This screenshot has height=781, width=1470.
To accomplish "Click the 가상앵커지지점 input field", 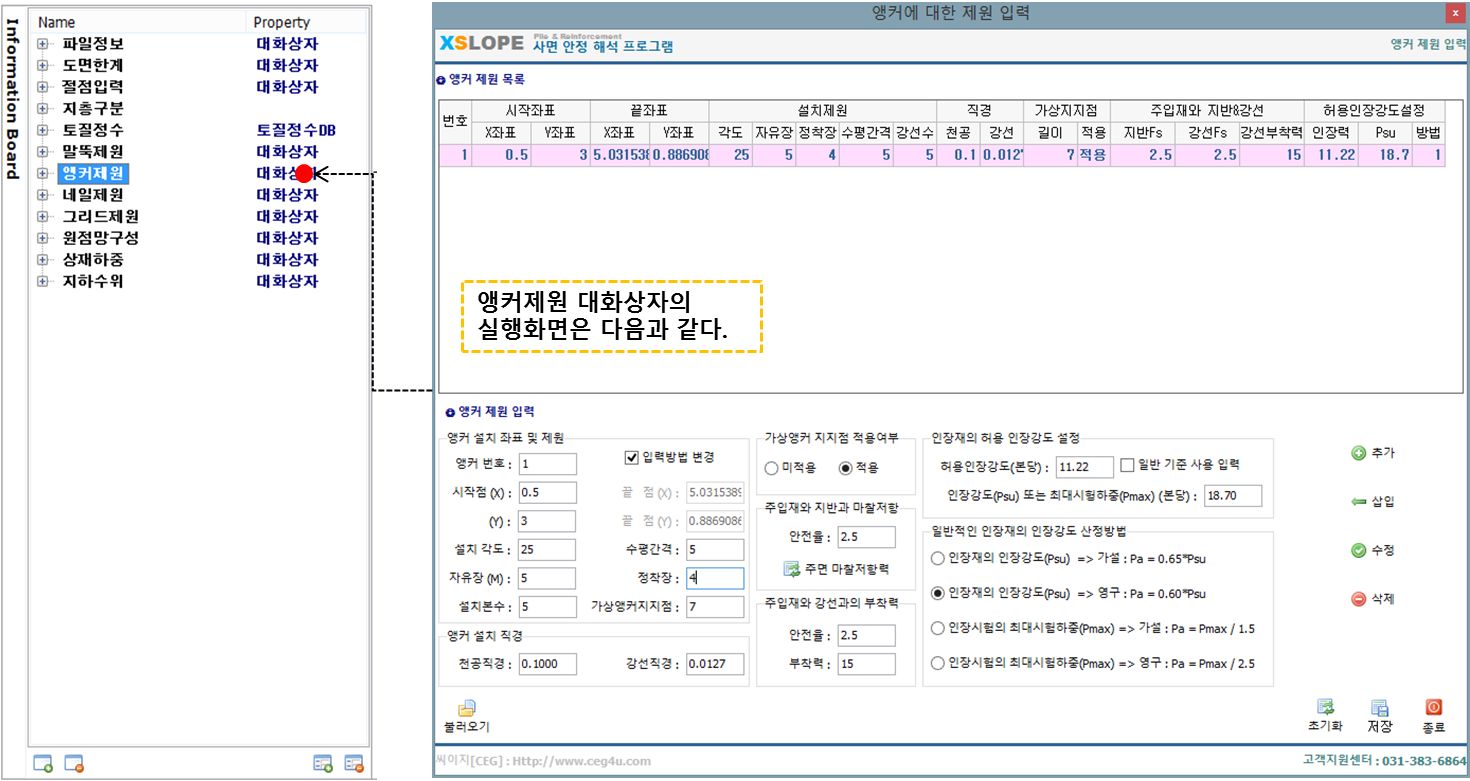I will coord(715,607).
